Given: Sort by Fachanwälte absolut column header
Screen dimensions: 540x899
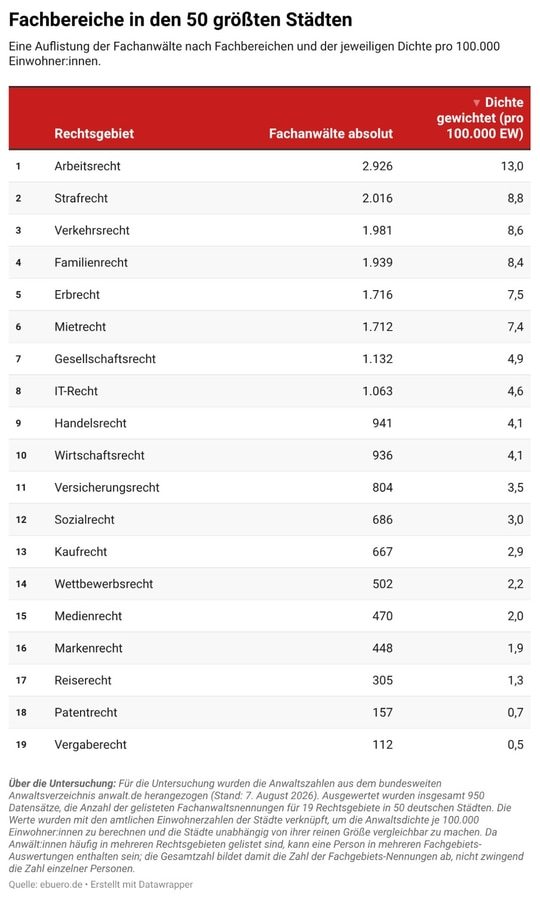Looking at the screenshot, I should tap(331, 134).
